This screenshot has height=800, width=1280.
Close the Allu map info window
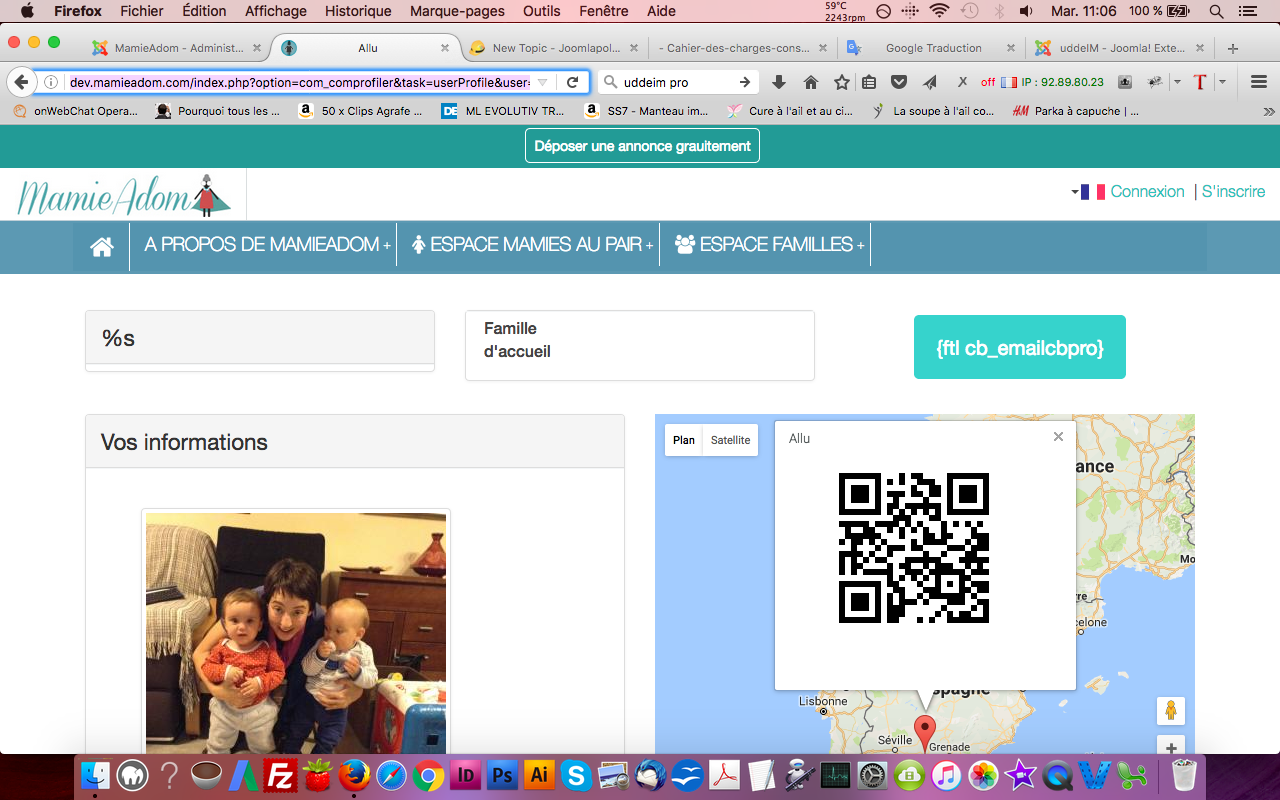tap(1058, 436)
